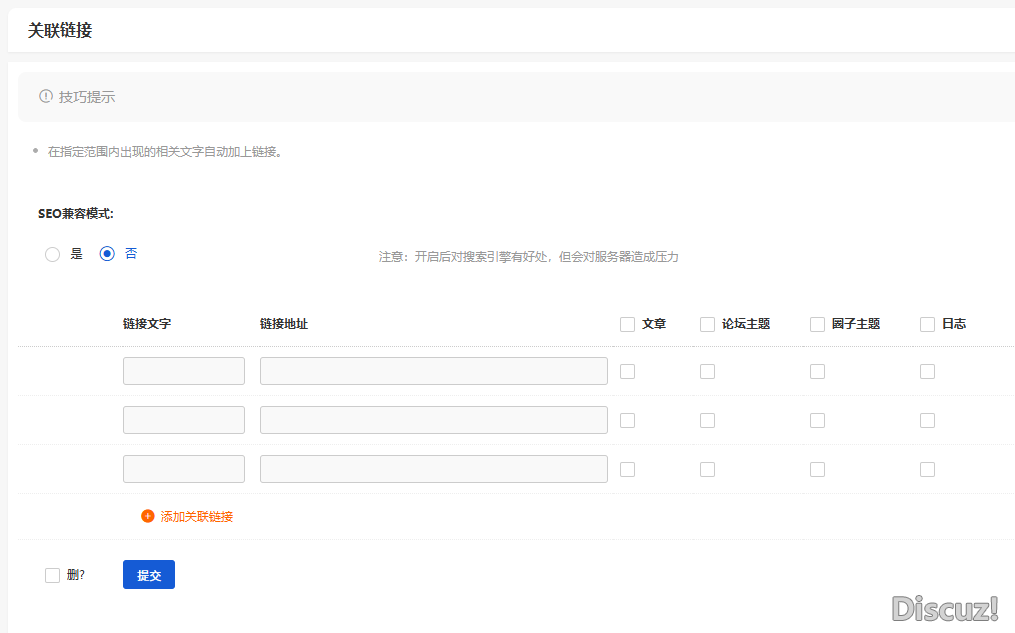
Task: Toggle the 日志 header checkbox
Action: [927, 324]
